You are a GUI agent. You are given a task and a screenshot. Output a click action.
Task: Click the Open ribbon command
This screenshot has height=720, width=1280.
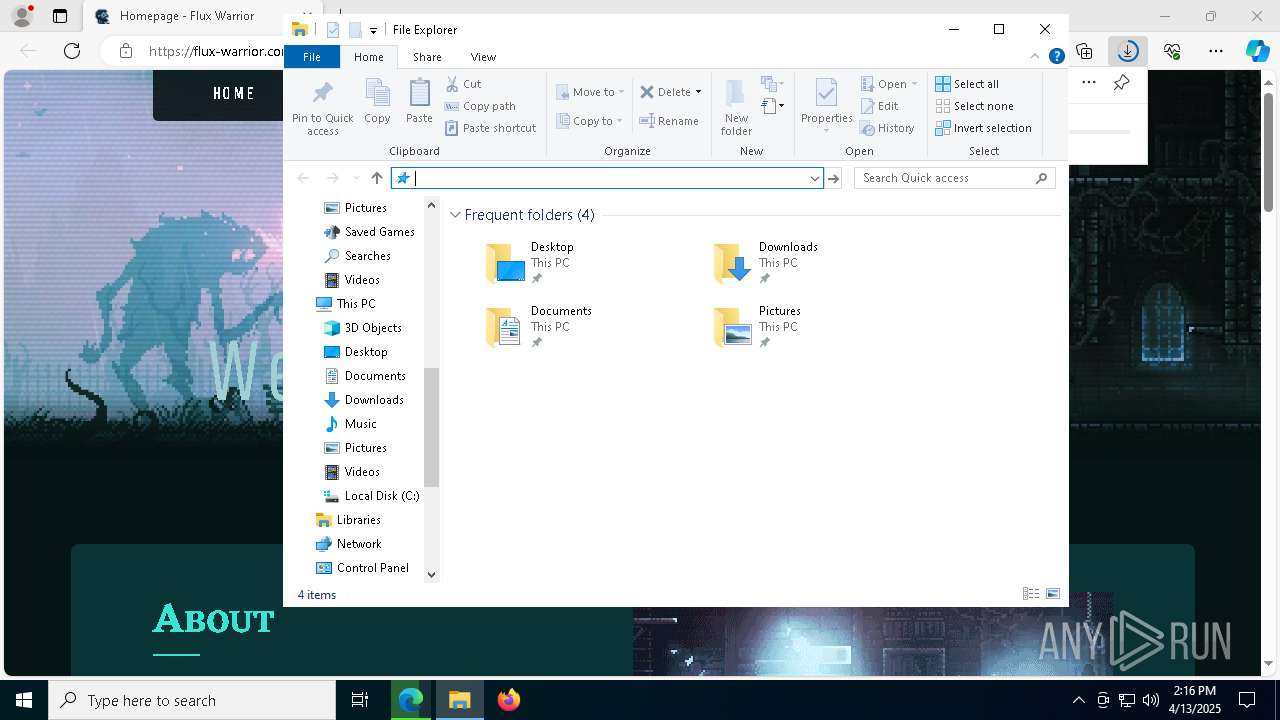888,84
